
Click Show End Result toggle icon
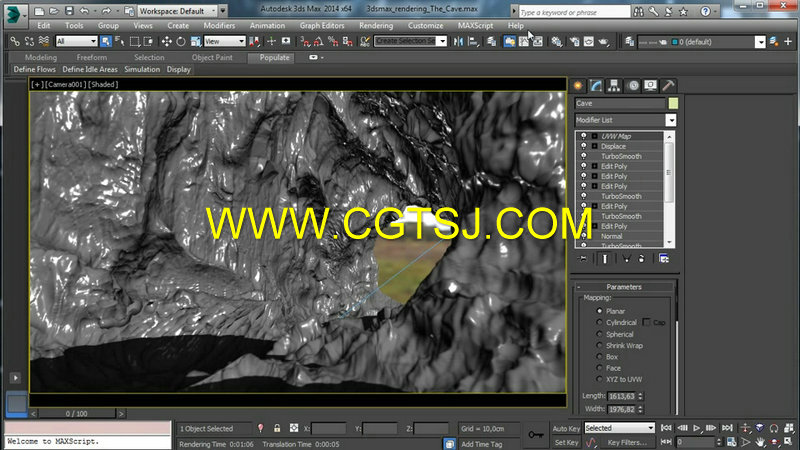click(x=605, y=259)
